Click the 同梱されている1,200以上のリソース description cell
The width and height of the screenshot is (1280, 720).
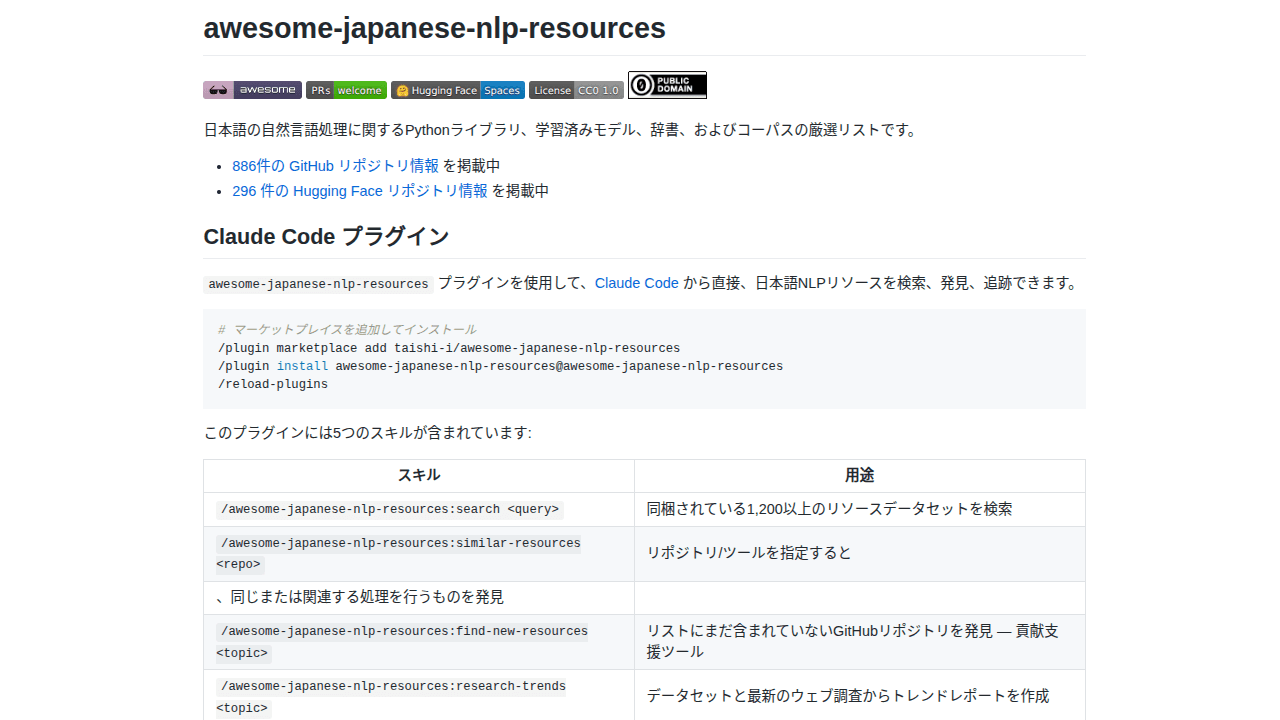860,510
